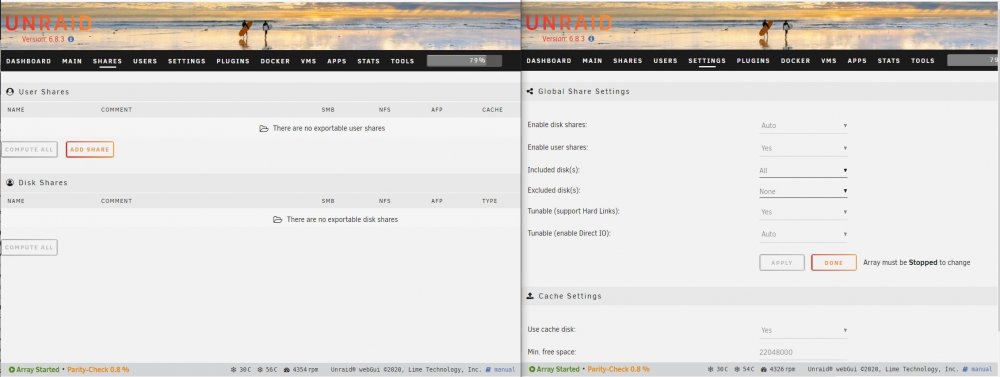The width and height of the screenshot is (1000, 377).
Task: Click manual book icon in right window footer
Action: (x=966, y=369)
